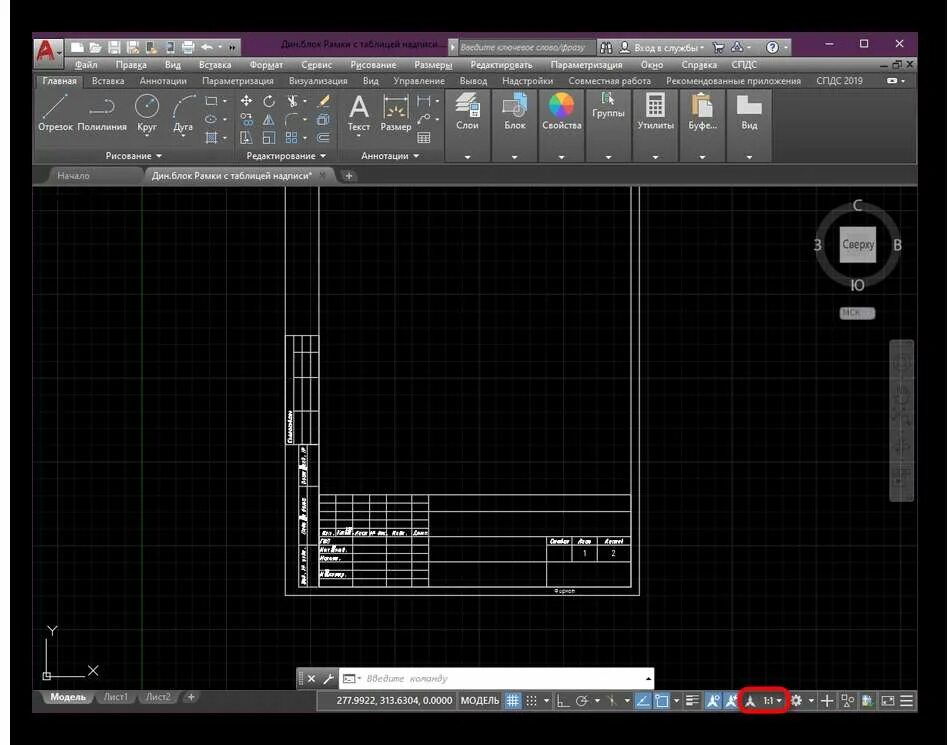Switch to the Аннотации ribbon tab

pyautogui.click(x=162, y=81)
